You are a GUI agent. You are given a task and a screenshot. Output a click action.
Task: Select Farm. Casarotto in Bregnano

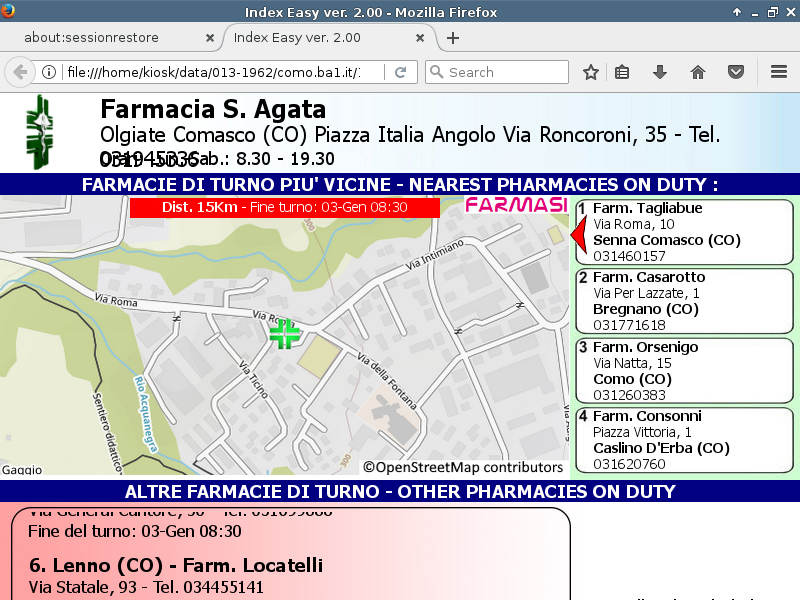[x=685, y=301]
